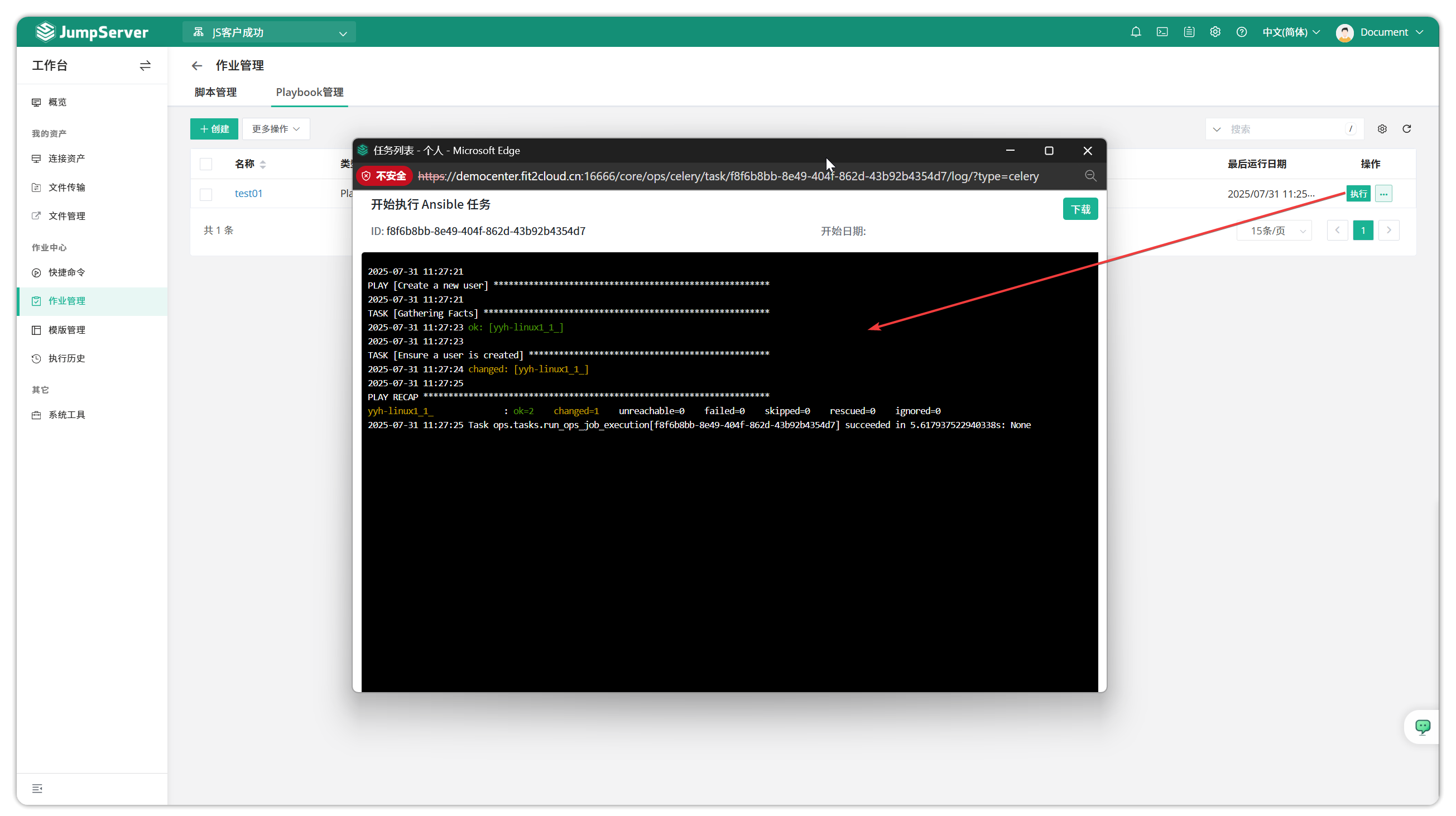The height and width of the screenshot is (816, 1456).
Task: Focus the 搜索 search field
Action: (1285, 129)
